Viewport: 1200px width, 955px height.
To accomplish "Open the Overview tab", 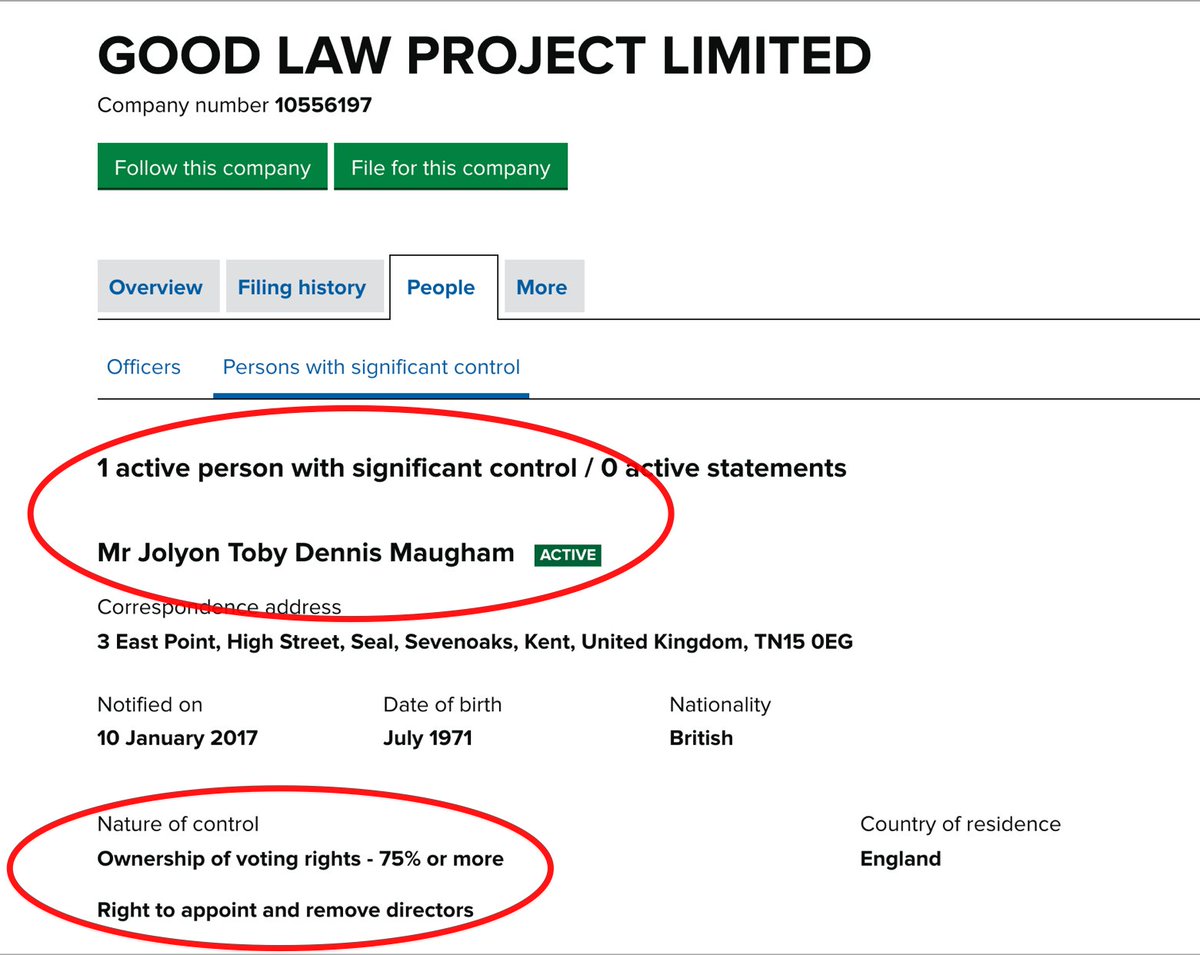I will 156,287.
